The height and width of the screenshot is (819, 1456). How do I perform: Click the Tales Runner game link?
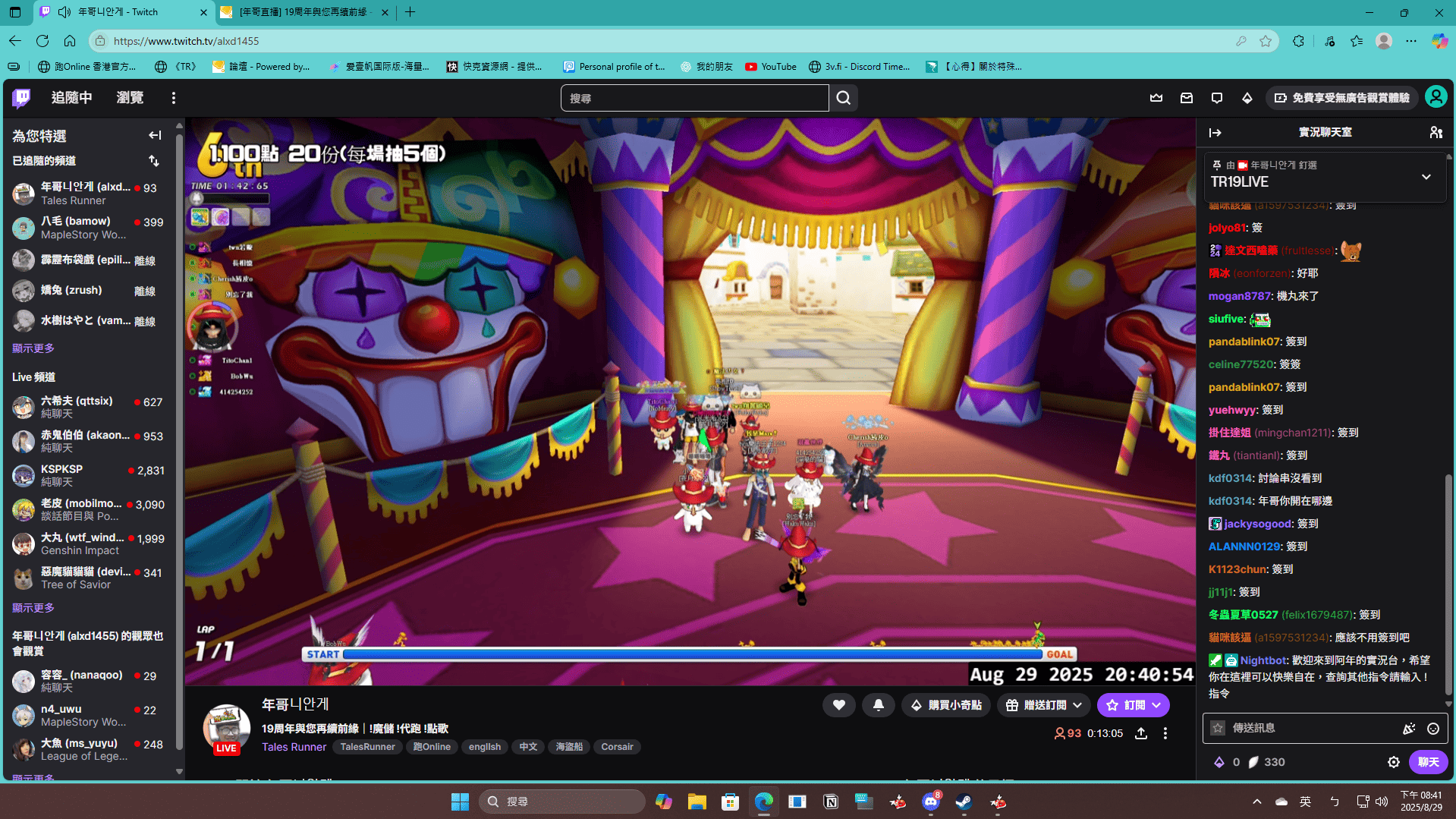pos(294,747)
